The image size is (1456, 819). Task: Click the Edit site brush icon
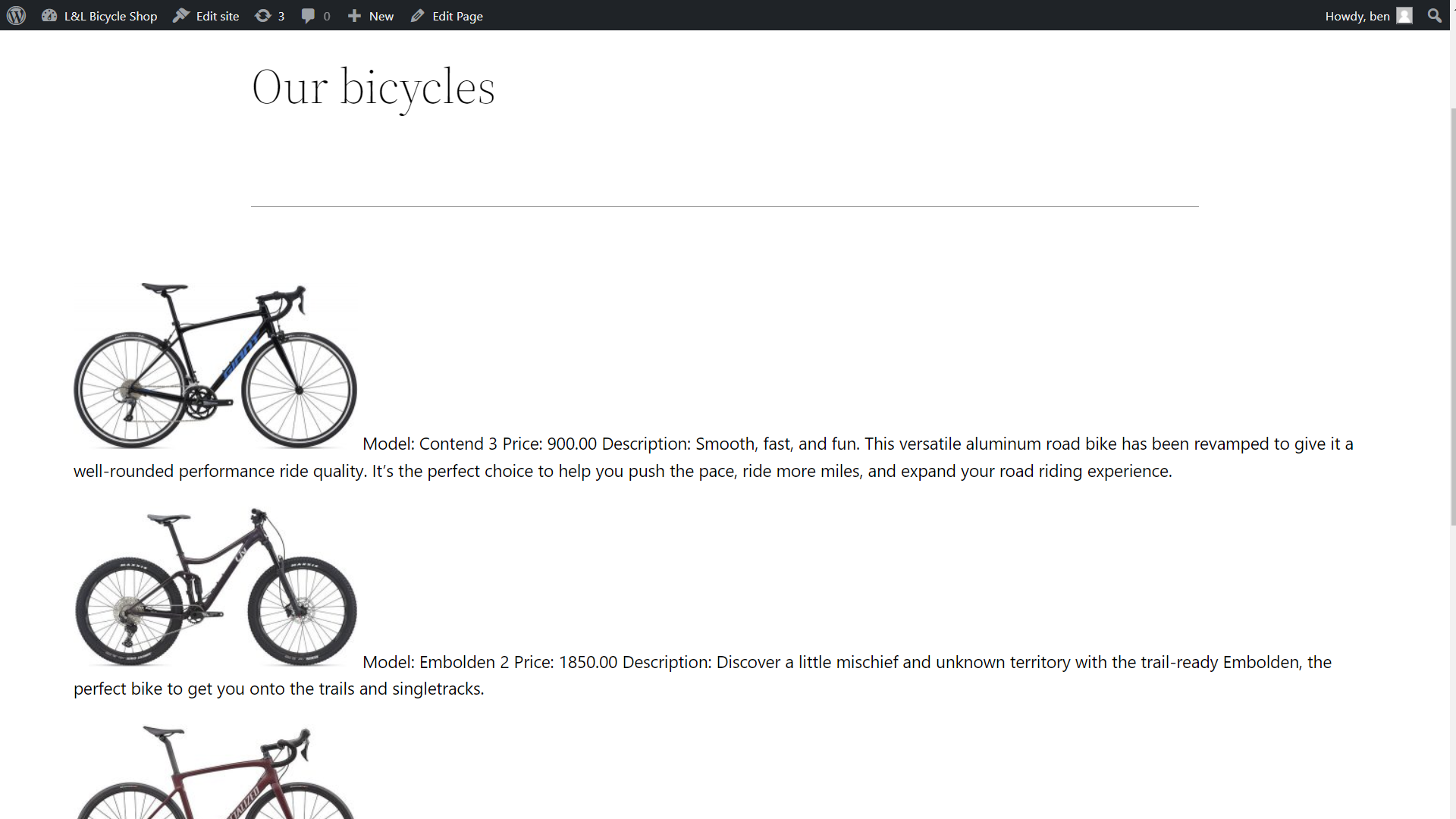point(180,15)
